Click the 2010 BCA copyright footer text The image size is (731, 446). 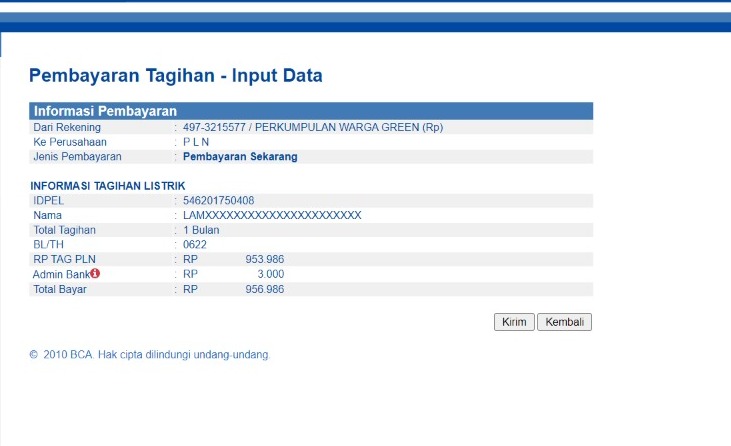click(150, 354)
